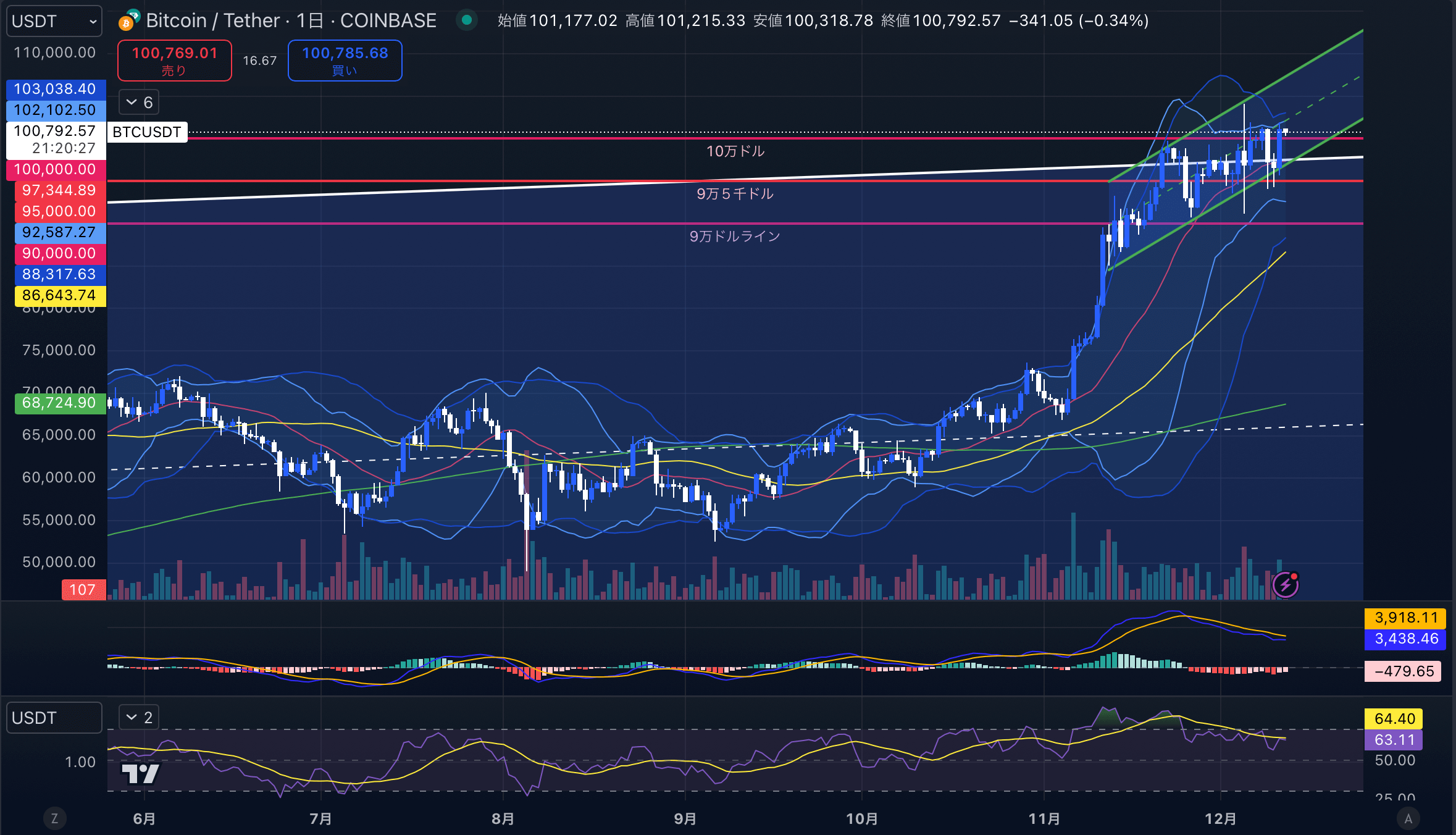The width and height of the screenshot is (1456, 835).
Task: Click the green market status dot
Action: [x=467, y=20]
